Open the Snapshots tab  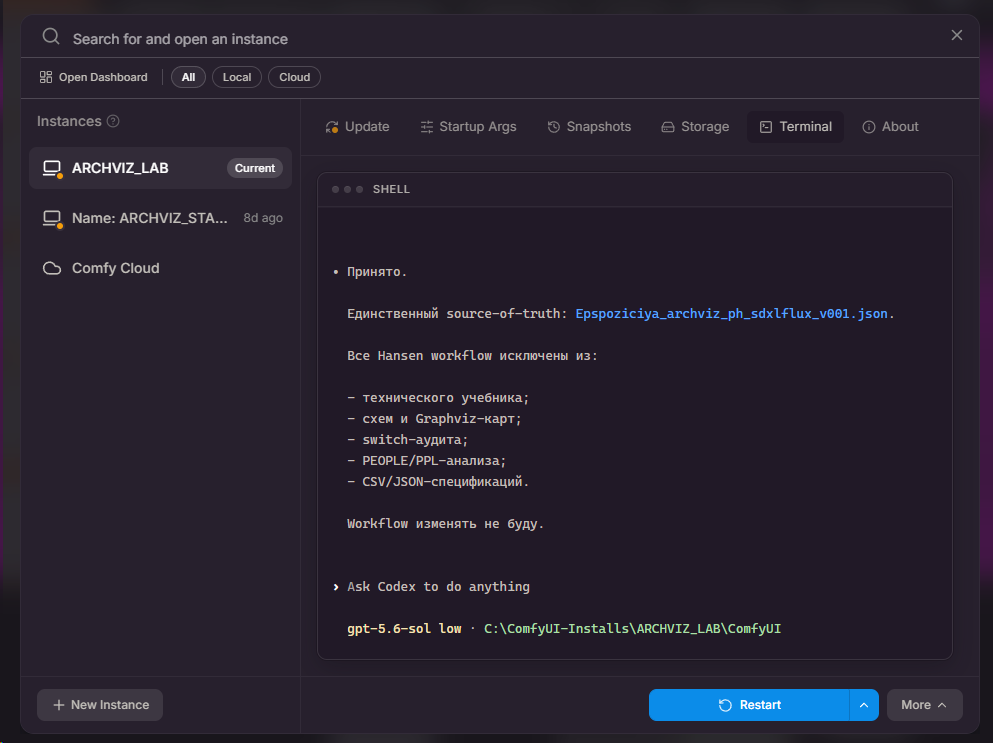(589, 127)
